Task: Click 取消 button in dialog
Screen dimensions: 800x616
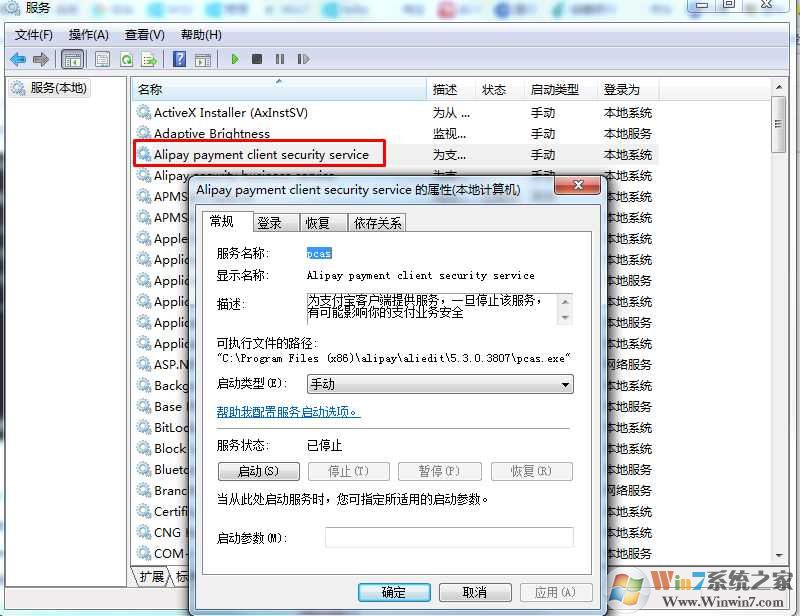Action: [x=475, y=593]
